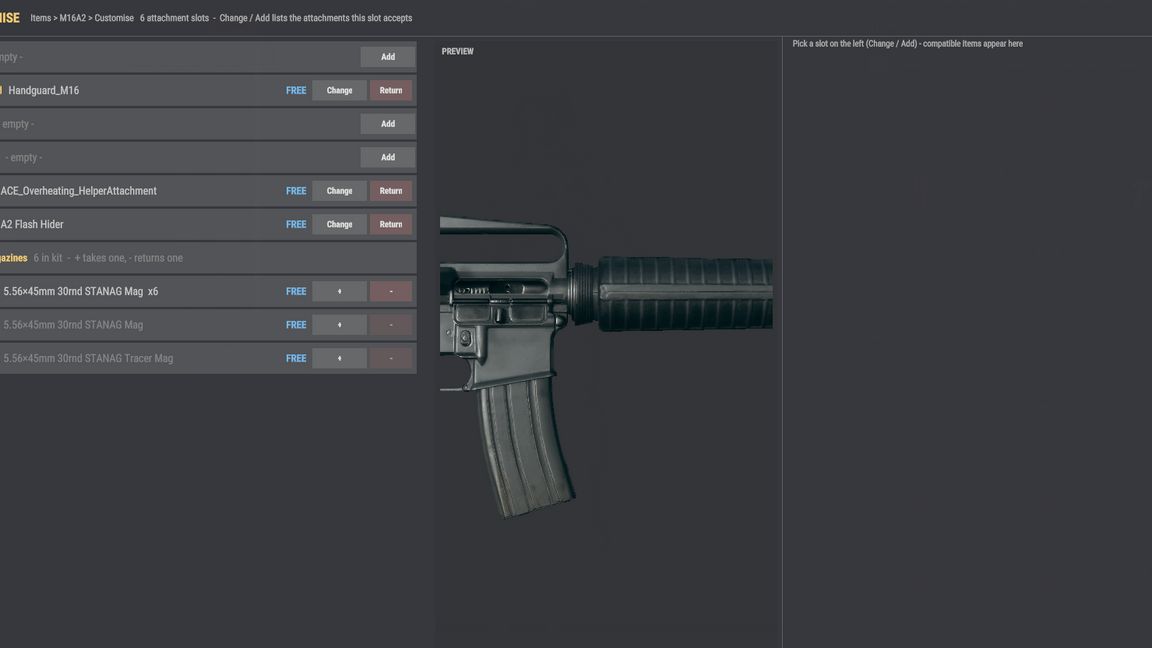1152x648 pixels.
Task: Change the Handguard_M16 attachment
Action: coord(339,90)
